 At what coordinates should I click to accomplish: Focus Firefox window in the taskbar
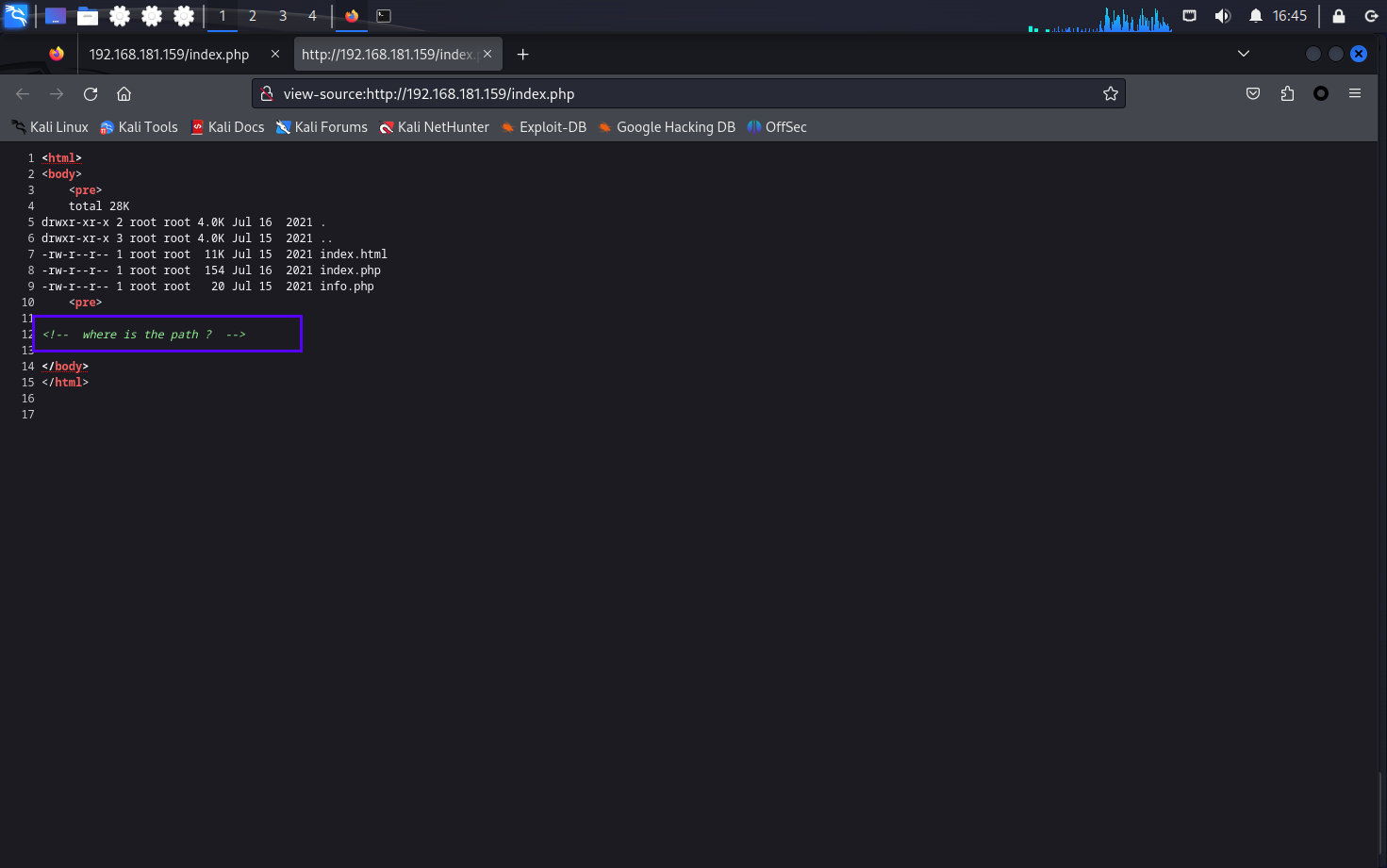(x=352, y=16)
